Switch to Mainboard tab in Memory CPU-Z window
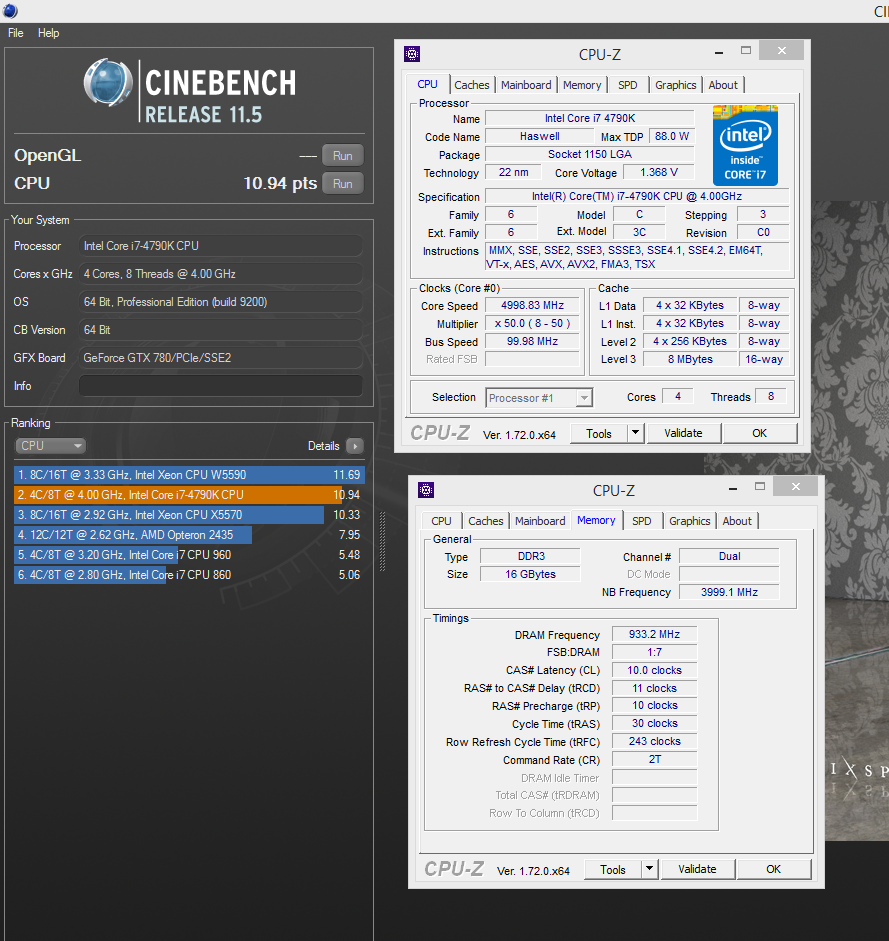 point(540,522)
